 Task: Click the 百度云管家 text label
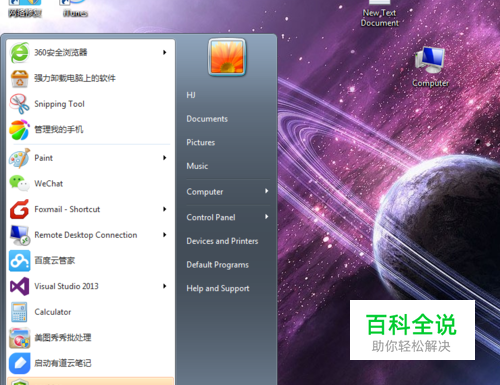[x=55, y=261]
